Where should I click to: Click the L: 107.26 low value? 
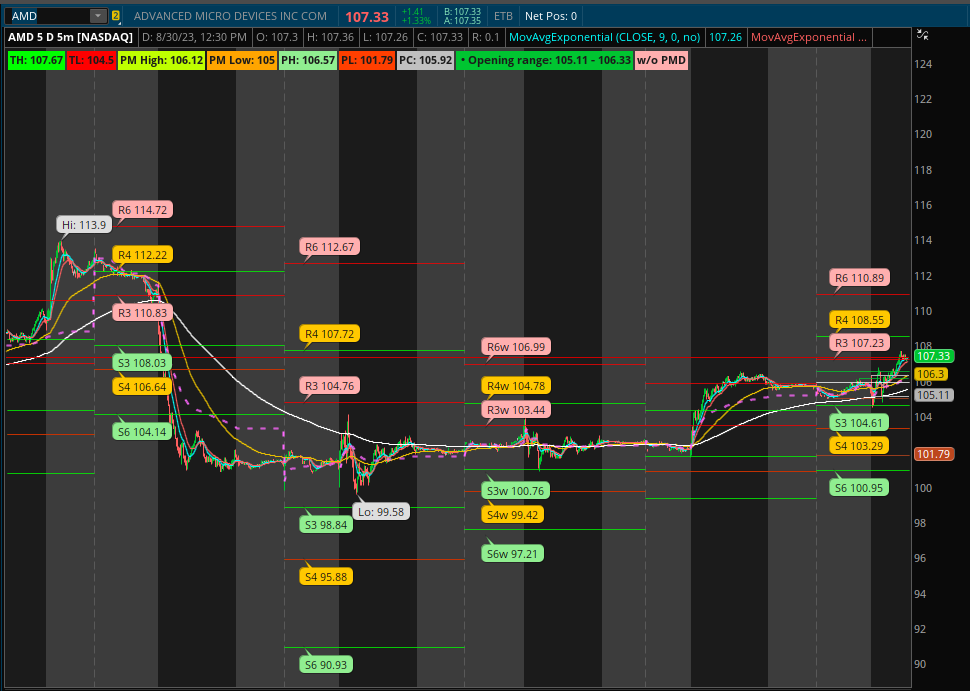(x=386, y=37)
